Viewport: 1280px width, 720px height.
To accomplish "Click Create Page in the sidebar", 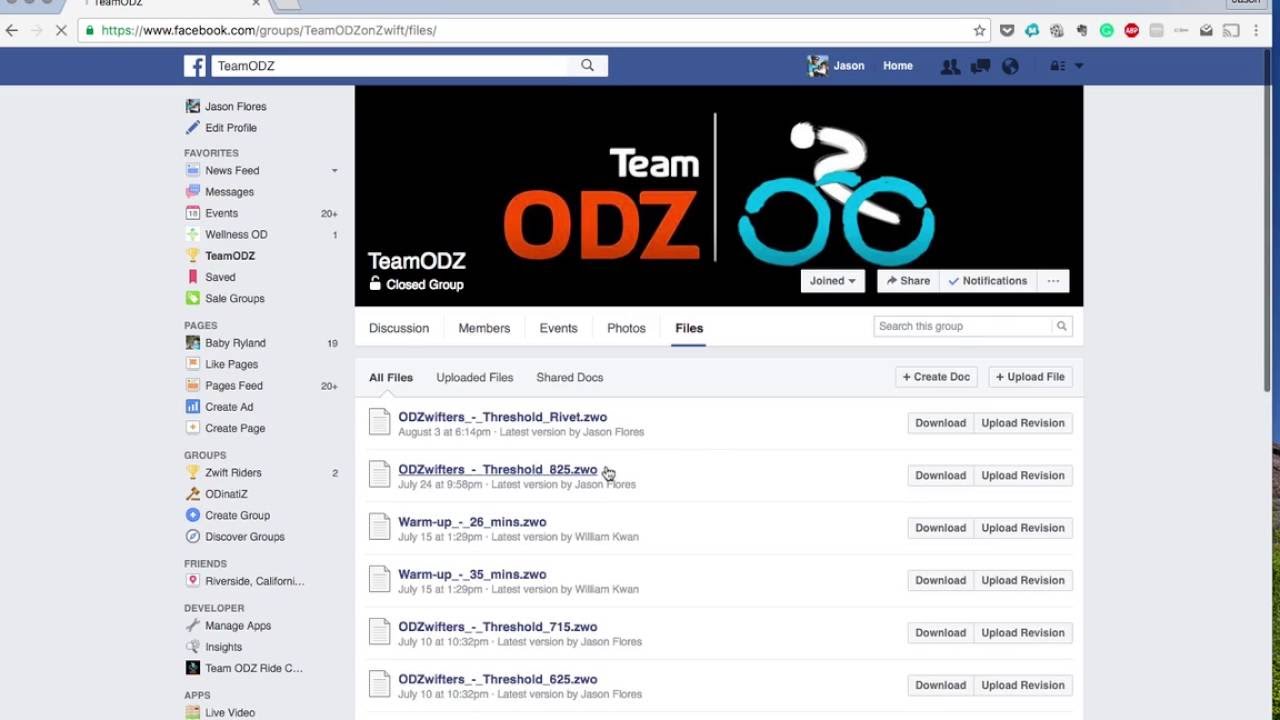I will pyautogui.click(x=225, y=428).
